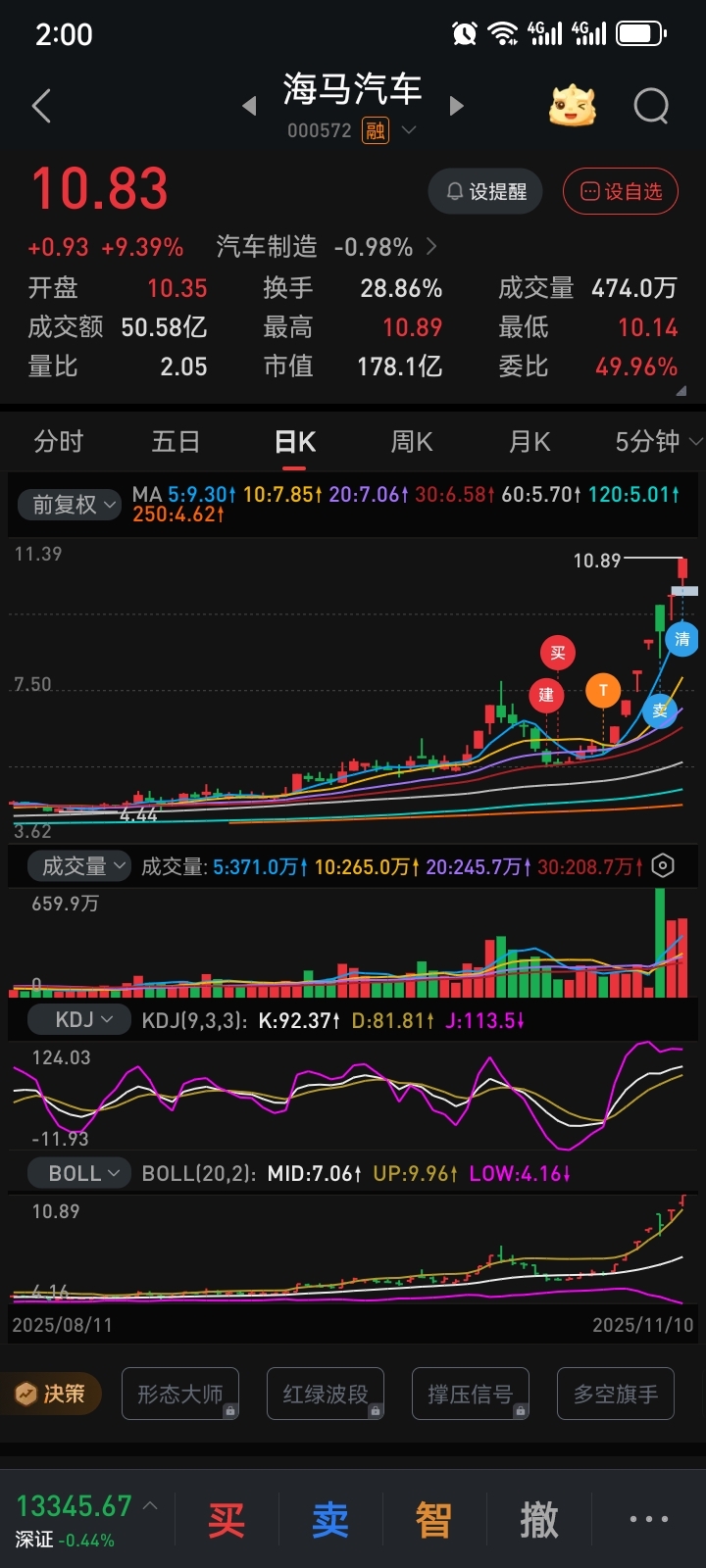Tap blue 卖 sell button

330,1520
